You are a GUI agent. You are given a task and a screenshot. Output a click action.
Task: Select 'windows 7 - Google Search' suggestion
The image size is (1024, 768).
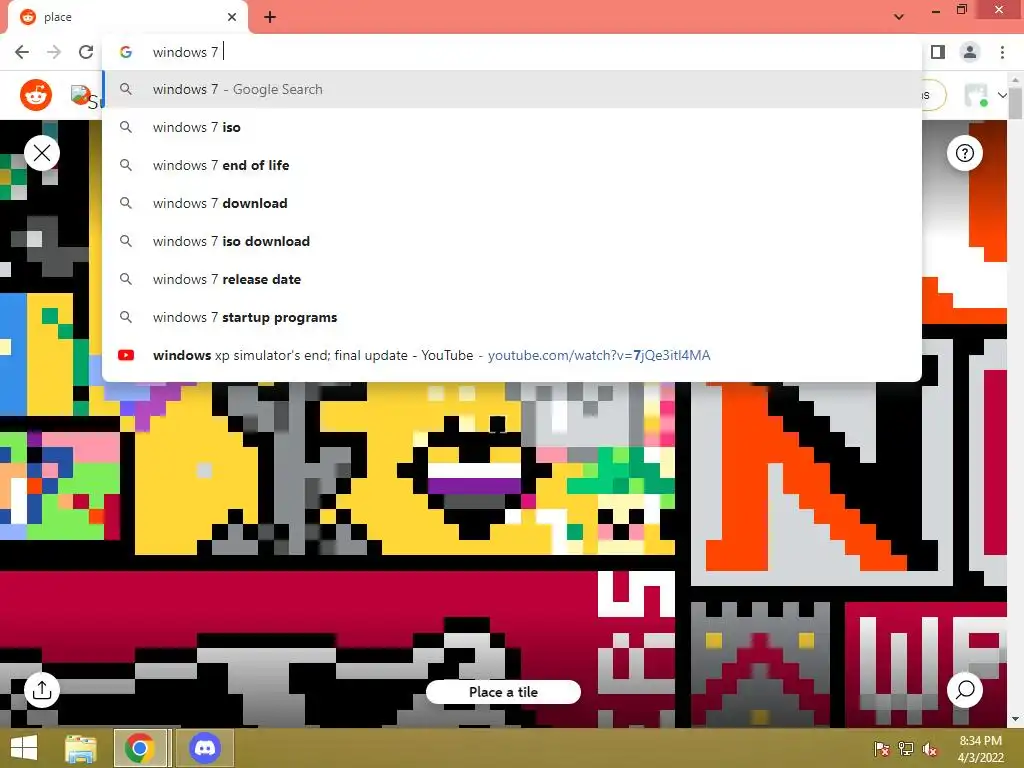click(x=512, y=89)
